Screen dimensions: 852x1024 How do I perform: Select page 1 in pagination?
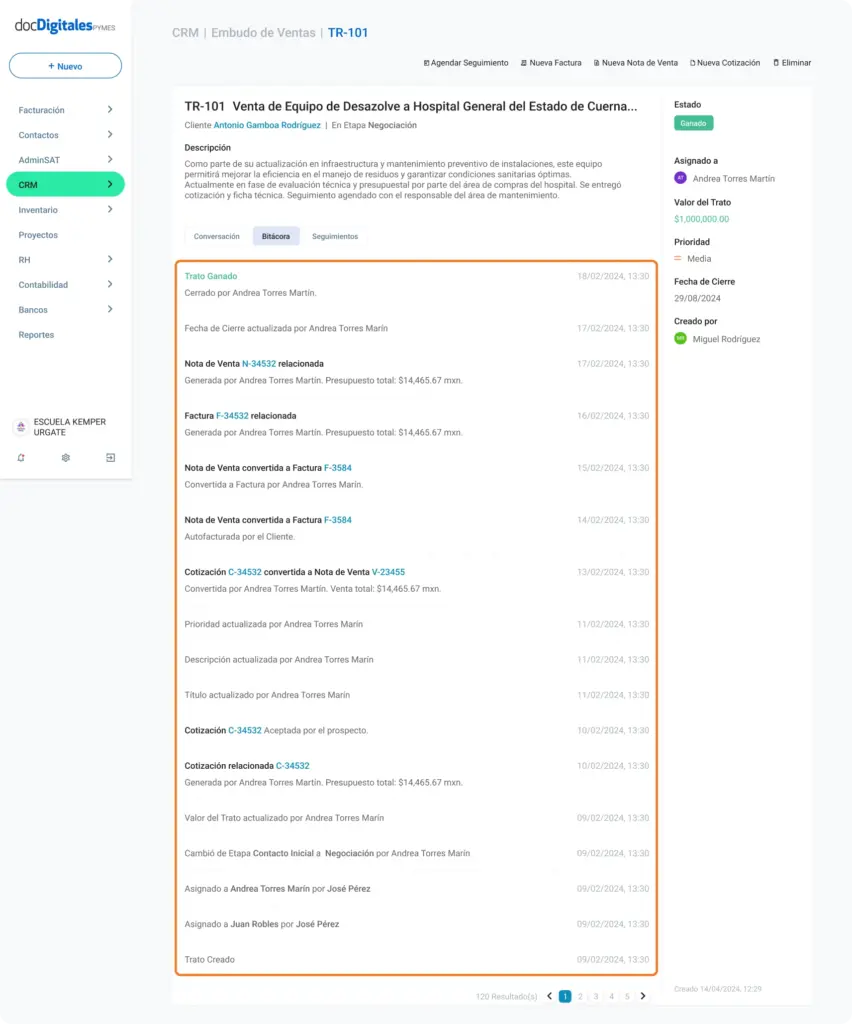(x=565, y=997)
